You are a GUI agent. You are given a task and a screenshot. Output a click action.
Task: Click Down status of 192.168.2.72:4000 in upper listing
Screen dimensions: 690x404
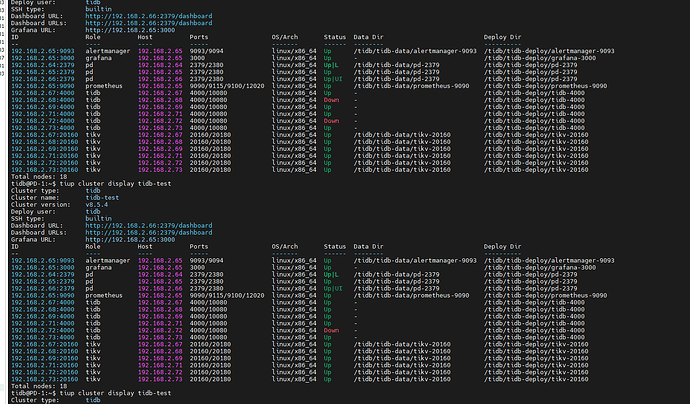tap(331, 121)
